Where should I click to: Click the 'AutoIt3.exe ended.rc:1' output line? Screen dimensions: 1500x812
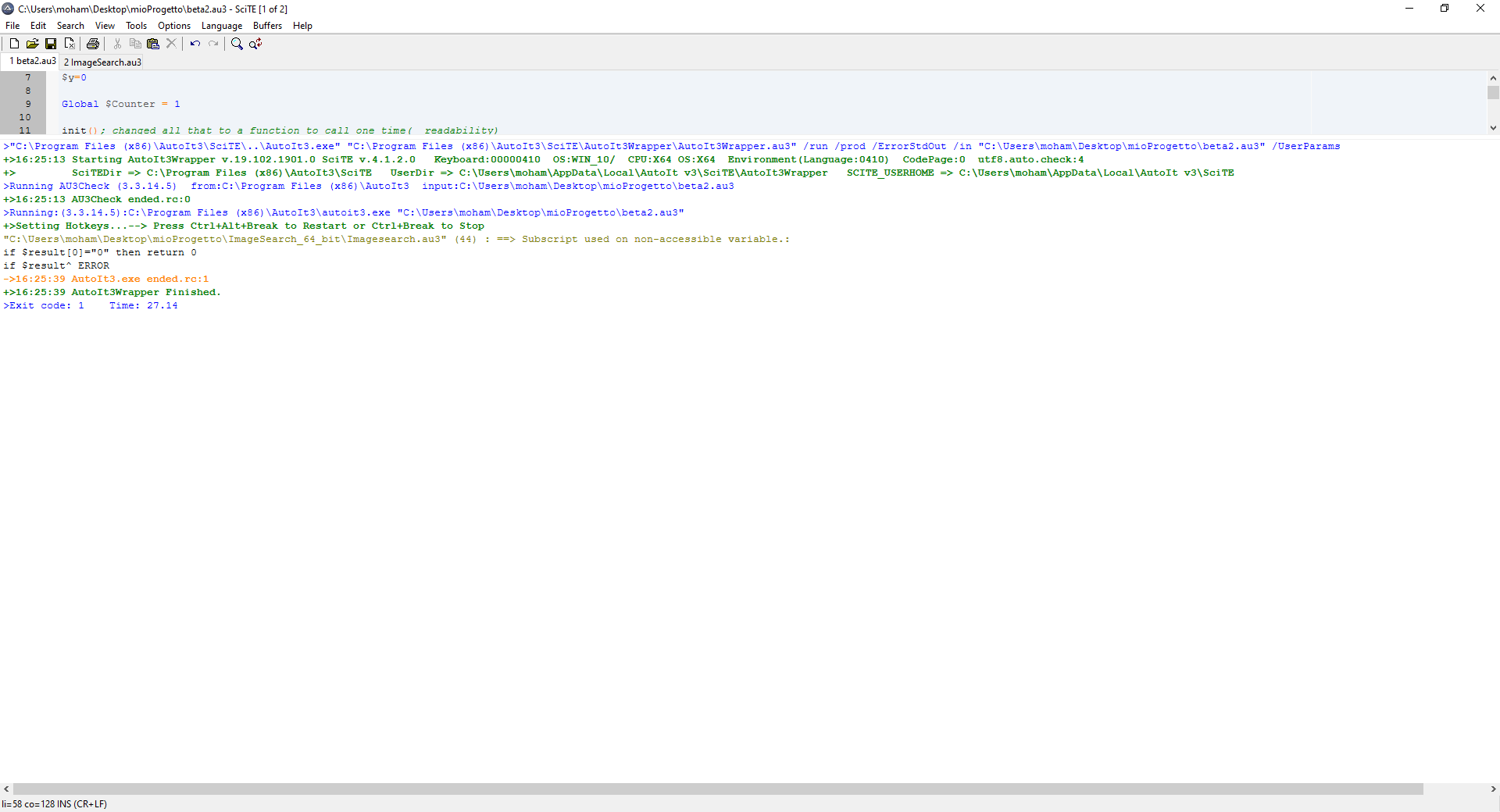(105, 279)
